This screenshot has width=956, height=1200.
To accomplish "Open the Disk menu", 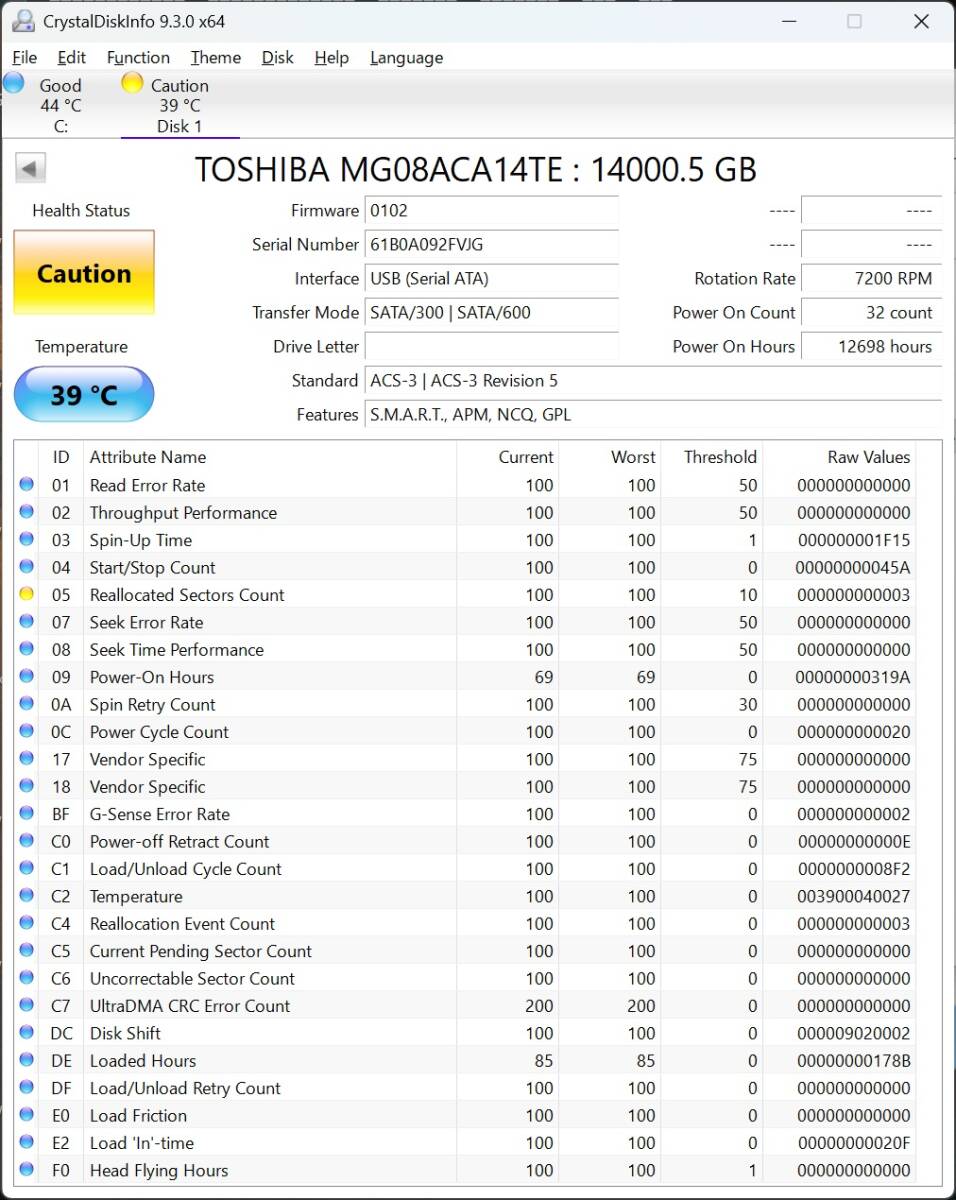I will pyautogui.click(x=277, y=57).
